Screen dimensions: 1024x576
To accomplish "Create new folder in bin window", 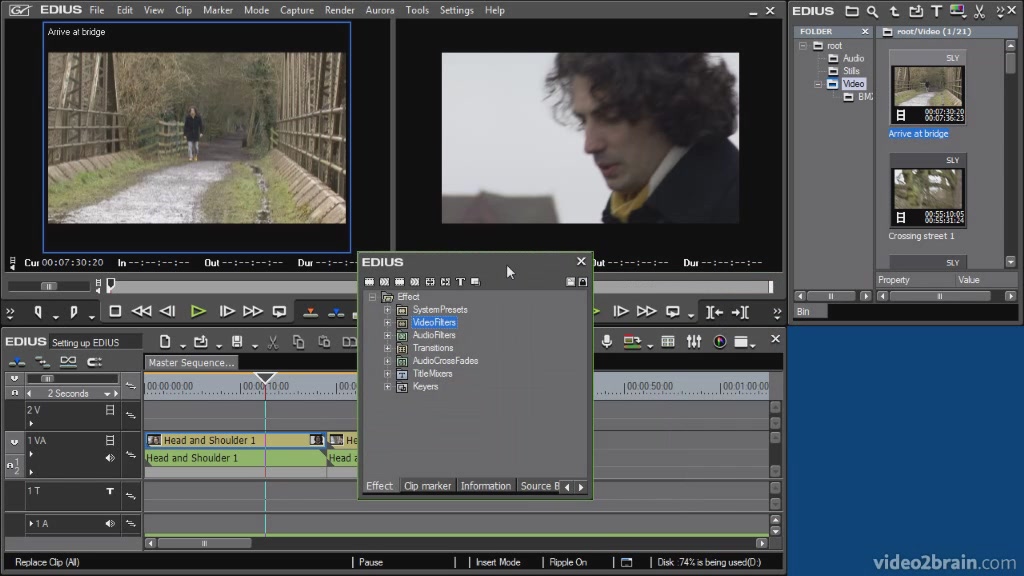I will point(852,11).
